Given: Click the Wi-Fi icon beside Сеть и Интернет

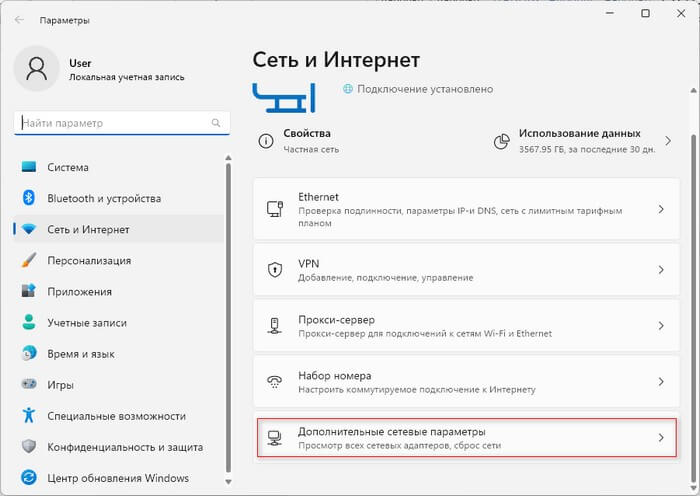Looking at the screenshot, I should tap(29, 229).
